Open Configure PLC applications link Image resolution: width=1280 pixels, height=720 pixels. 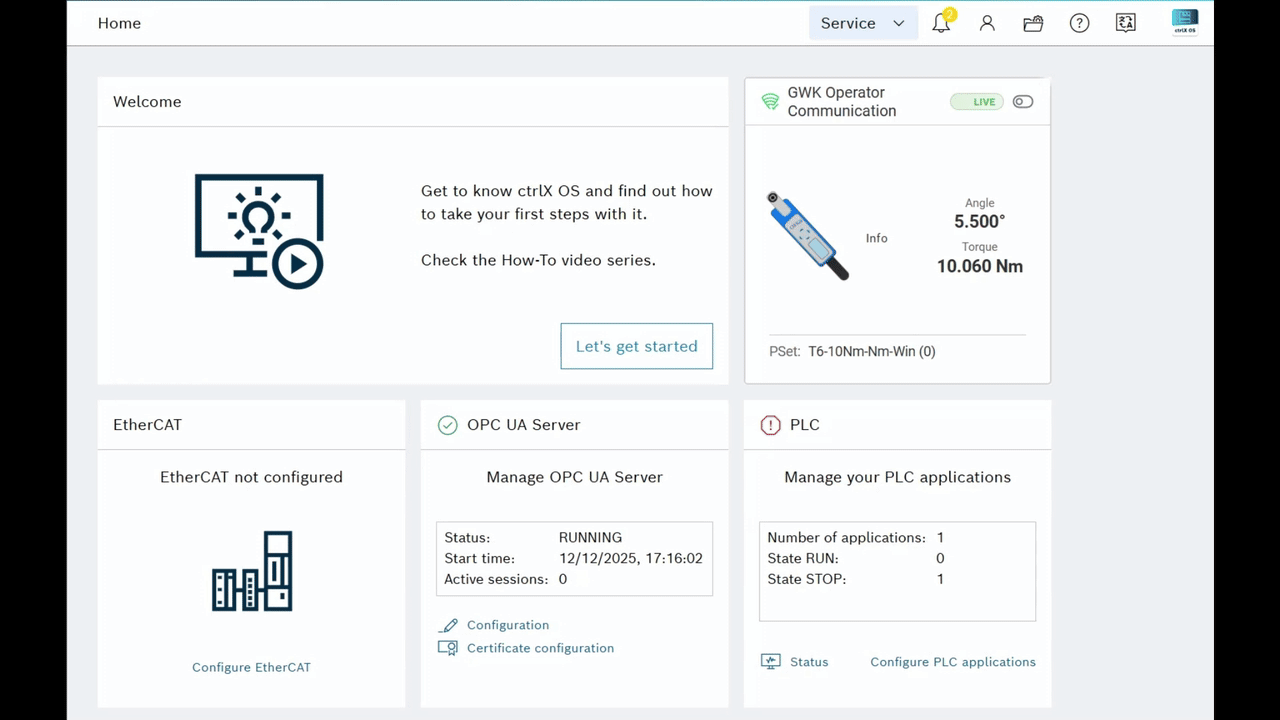[x=953, y=662]
